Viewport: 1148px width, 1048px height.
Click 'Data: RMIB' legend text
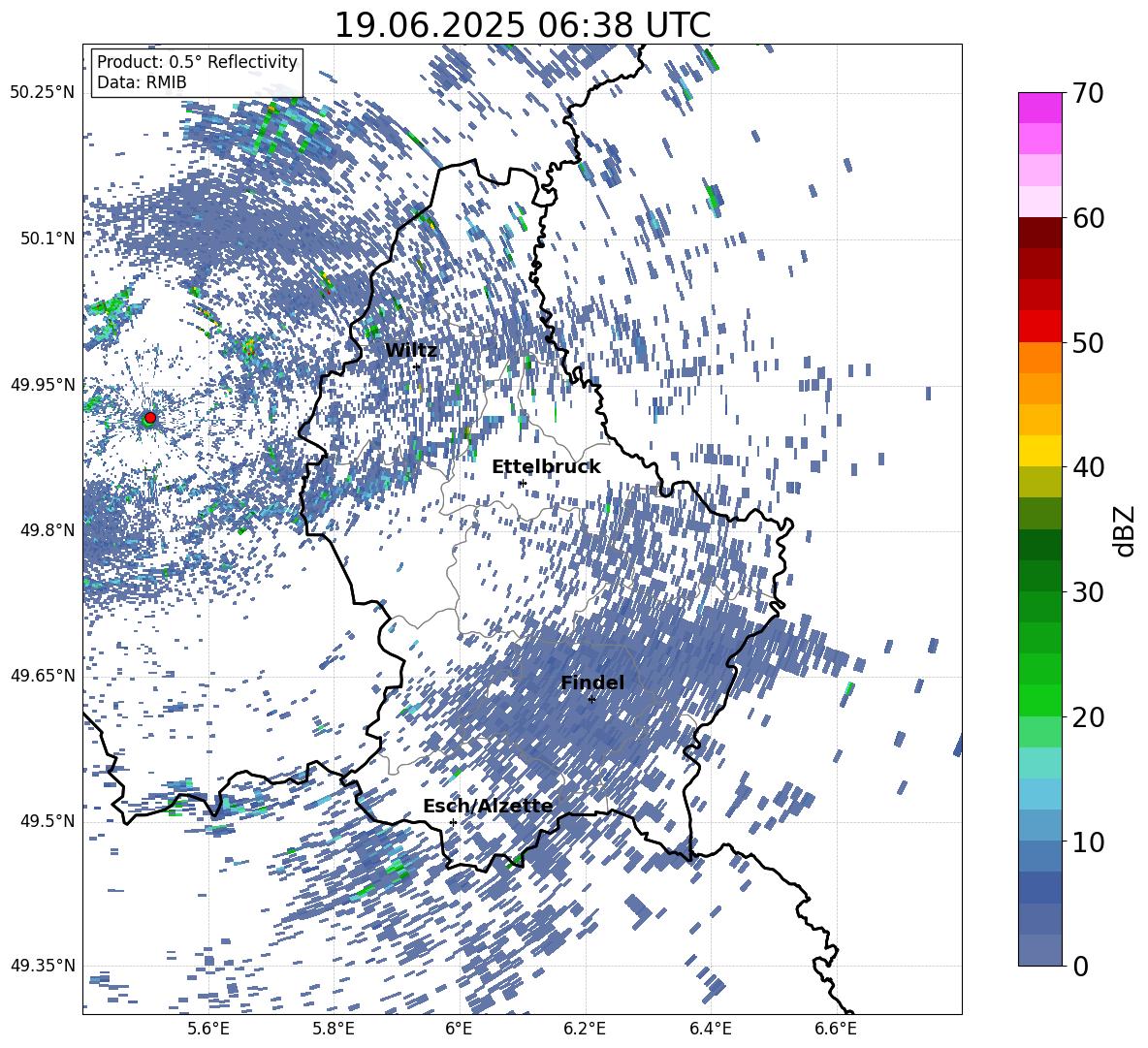[142, 82]
